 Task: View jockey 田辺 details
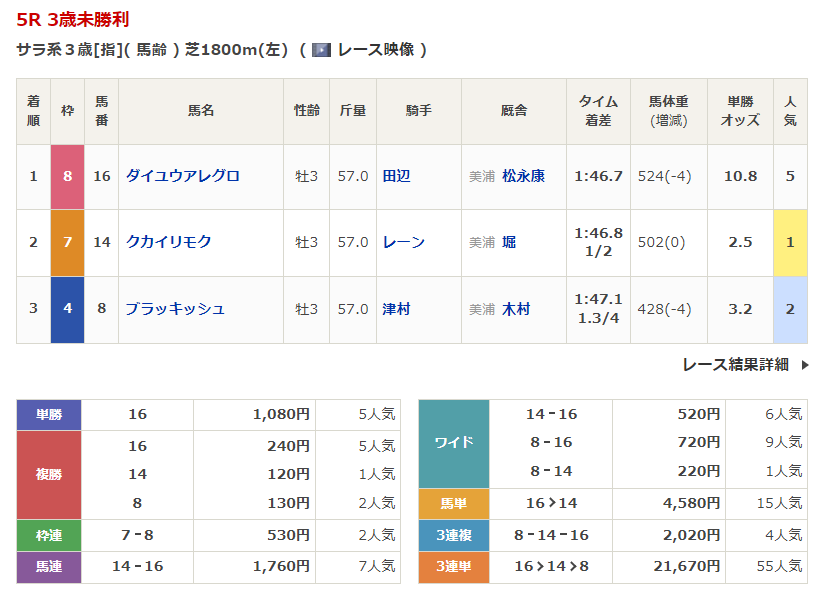tap(396, 176)
